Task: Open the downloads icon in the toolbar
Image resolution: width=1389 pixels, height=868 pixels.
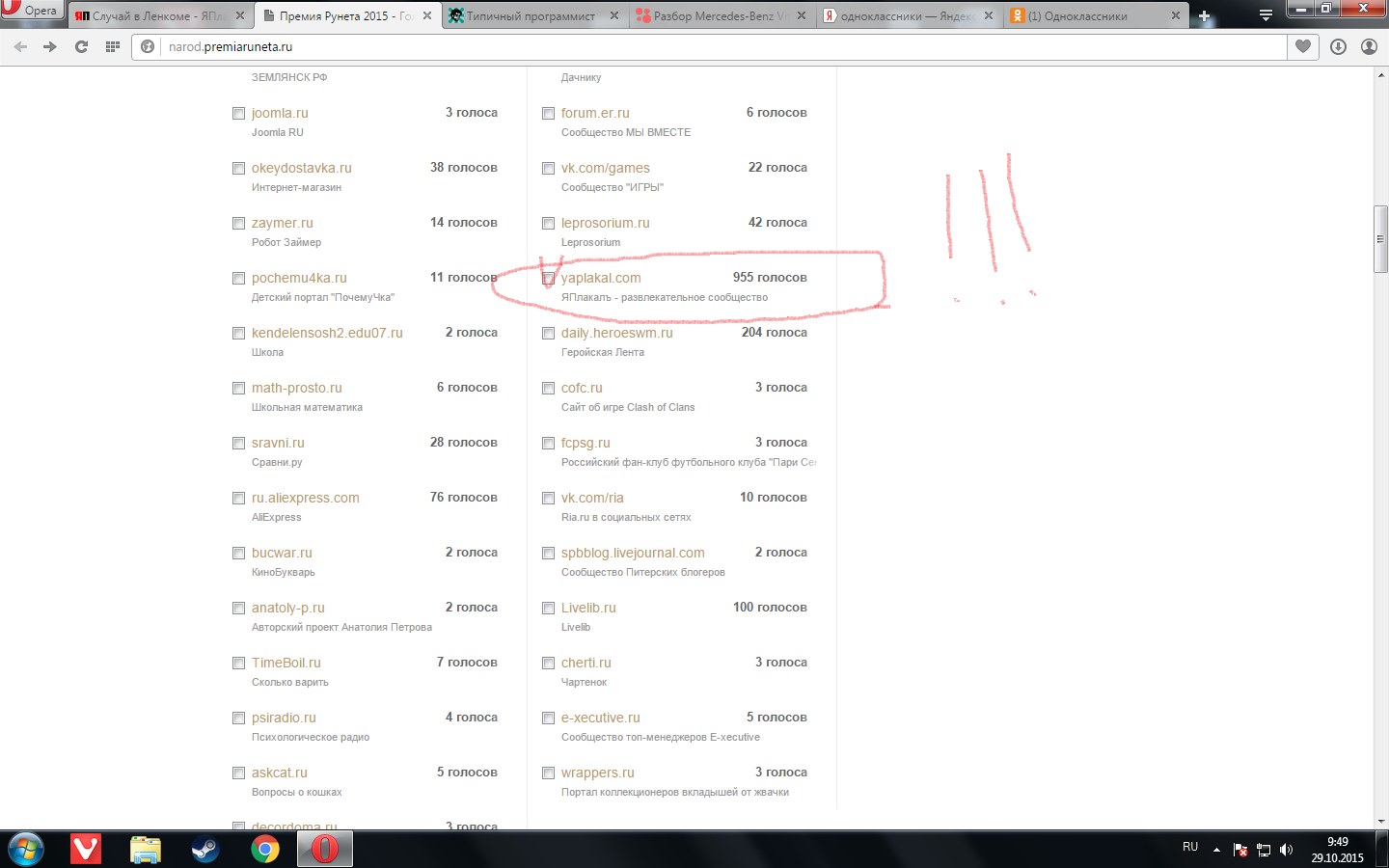Action: point(1338,46)
